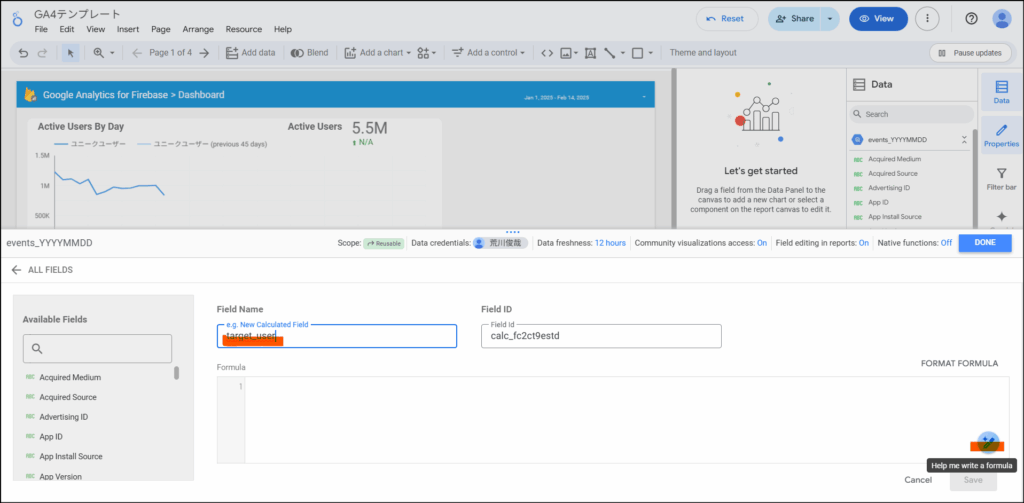Click the Cancel button
This screenshot has height=503, width=1024.
(x=918, y=480)
